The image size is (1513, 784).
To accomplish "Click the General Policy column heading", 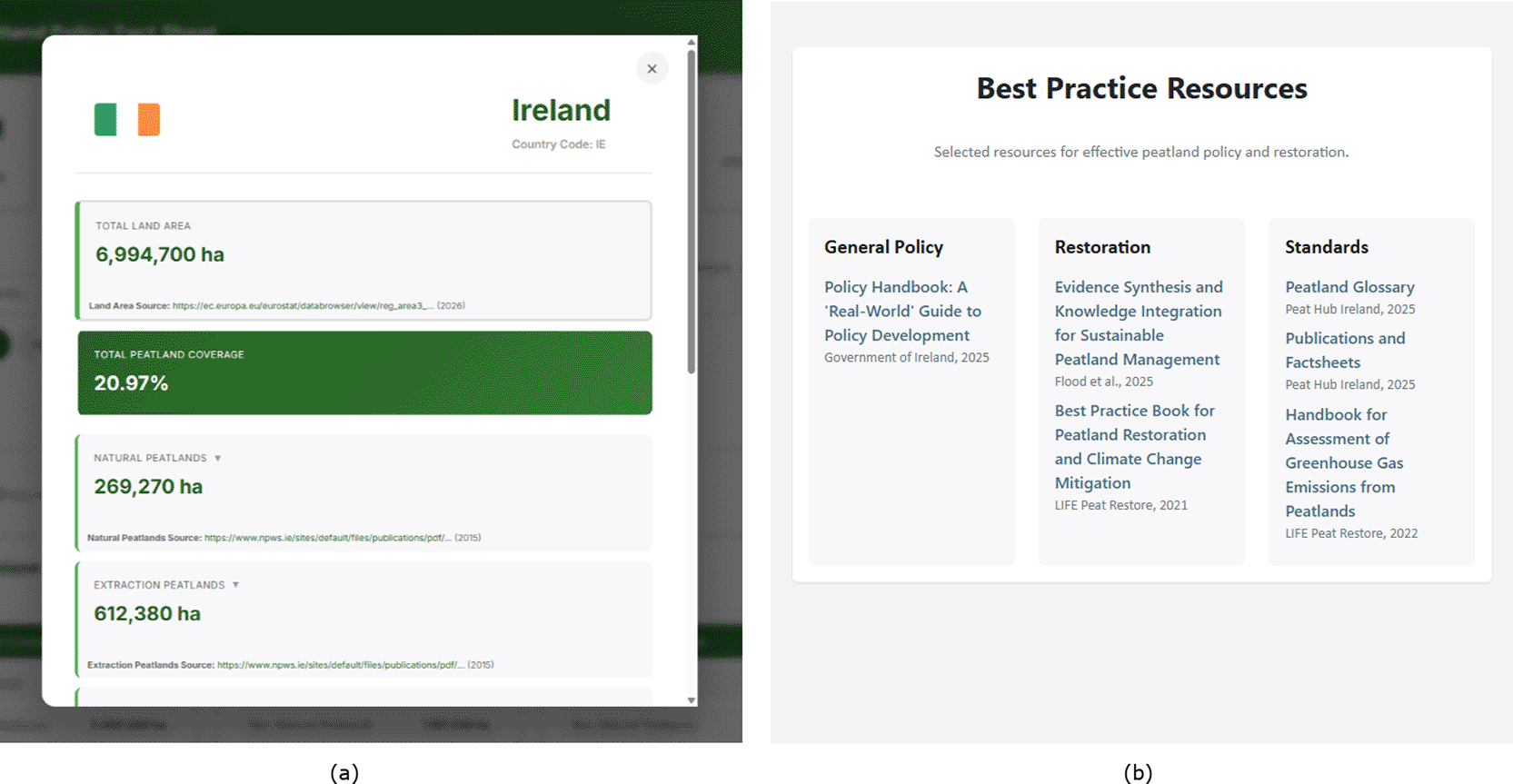I will [x=883, y=247].
